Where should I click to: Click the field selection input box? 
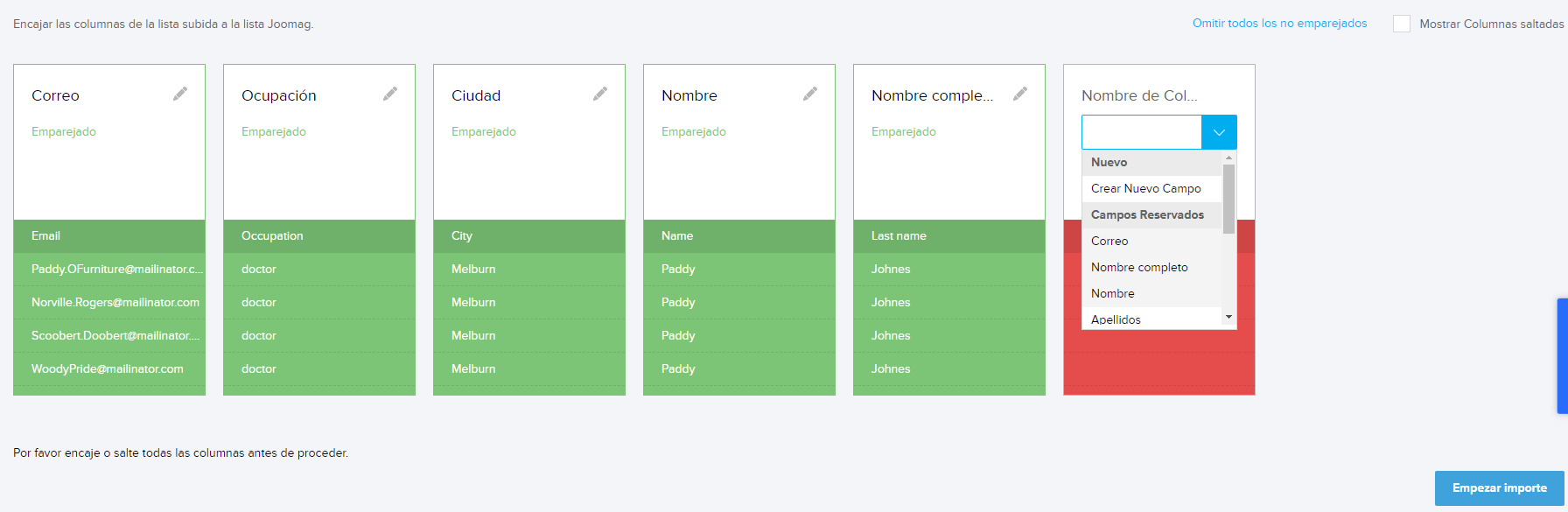pos(1141,132)
